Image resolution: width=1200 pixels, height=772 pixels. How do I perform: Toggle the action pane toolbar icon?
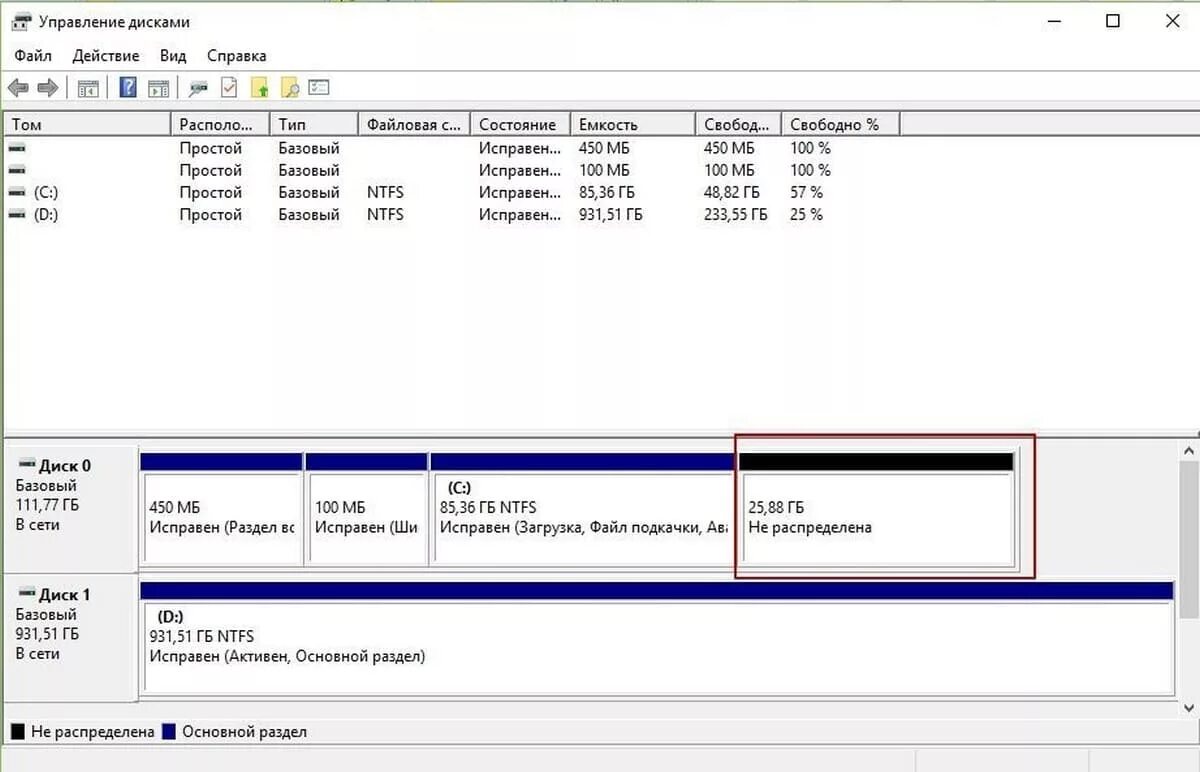click(x=158, y=88)
